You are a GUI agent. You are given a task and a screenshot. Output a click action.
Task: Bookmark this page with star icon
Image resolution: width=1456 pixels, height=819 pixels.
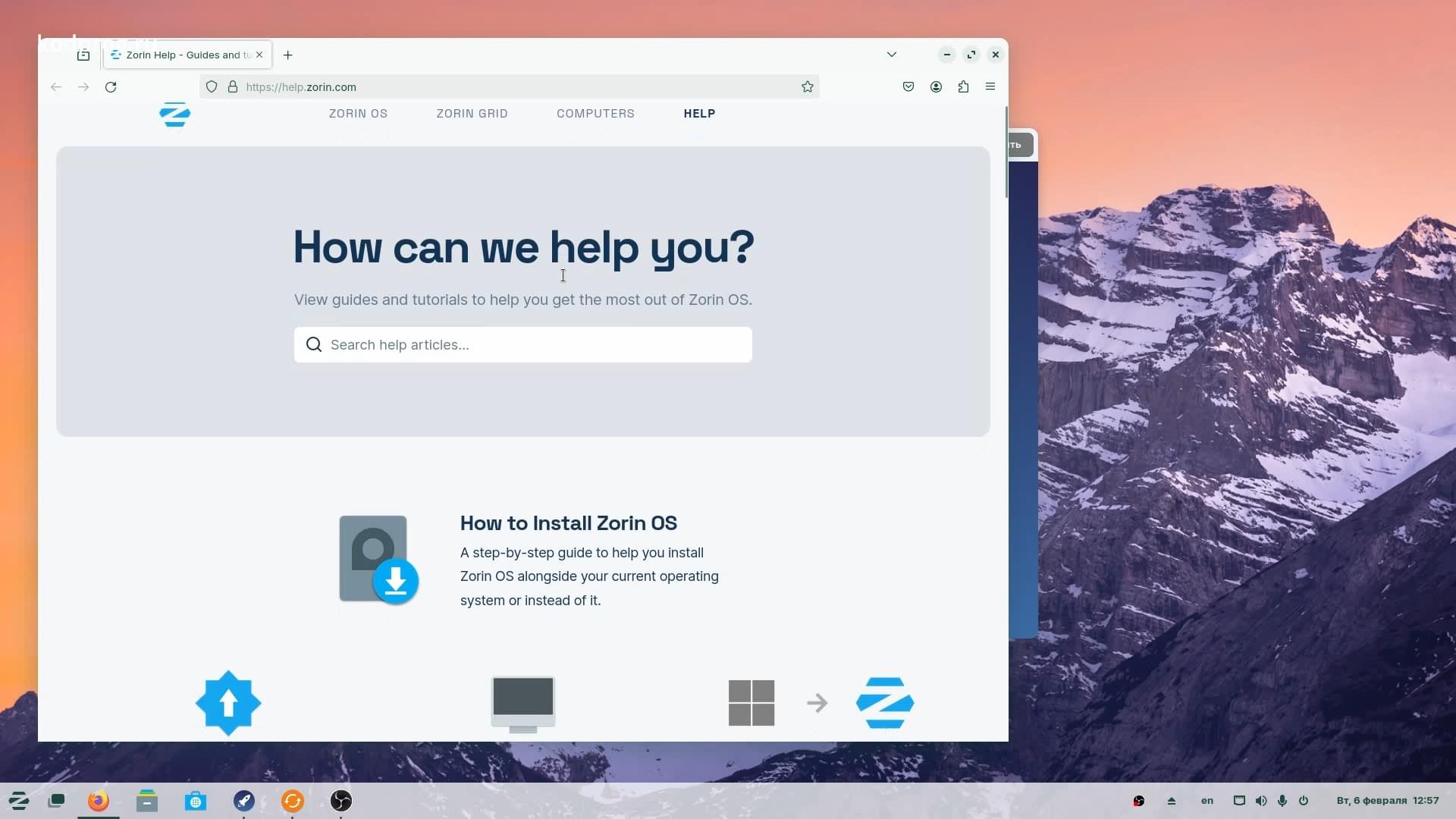[808, 87]
